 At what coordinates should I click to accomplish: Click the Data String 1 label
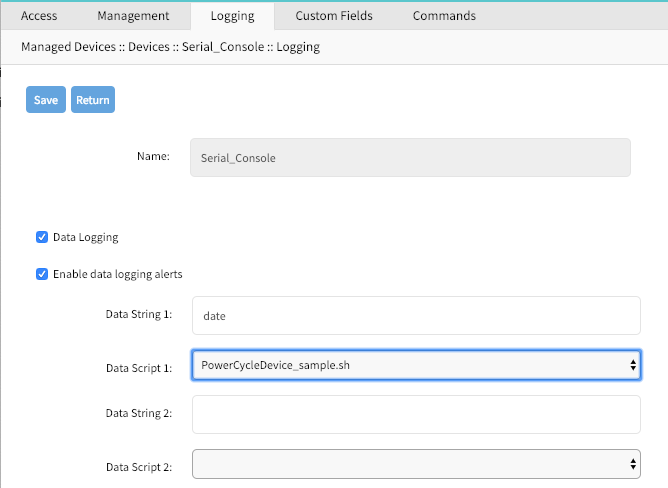click(x=139, y=315)
